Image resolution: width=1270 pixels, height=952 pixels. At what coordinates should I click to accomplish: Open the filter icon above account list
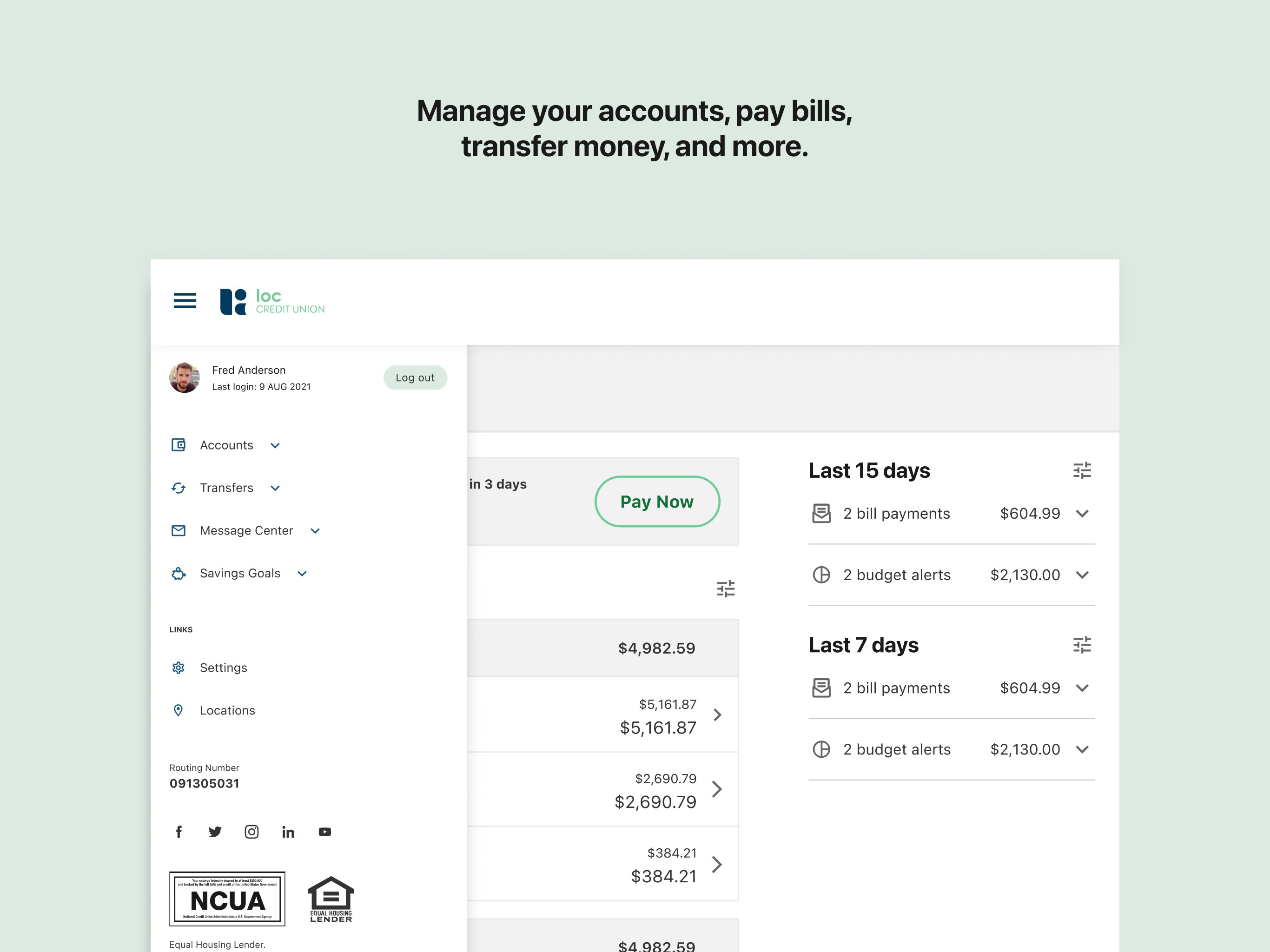(726, 588)
